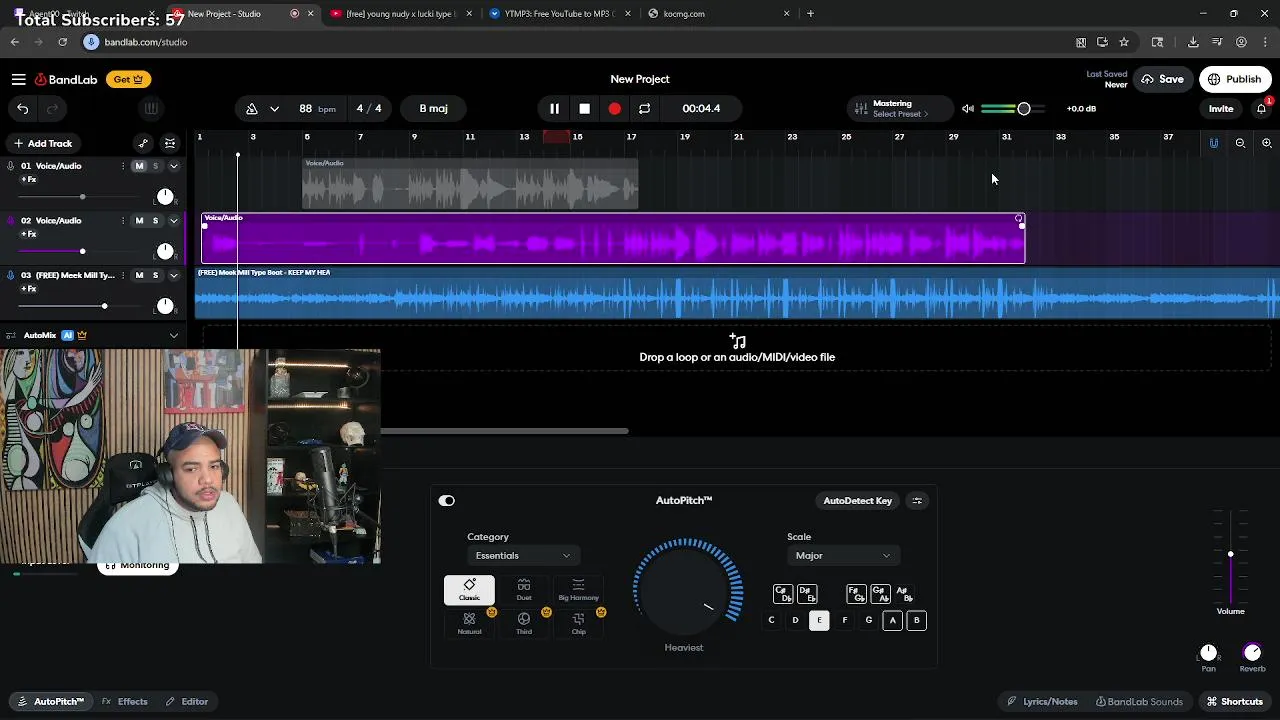Screen dimensions: 1280x720
Task: Adjust the master volume slider
Action: (x=1024, y=108)
